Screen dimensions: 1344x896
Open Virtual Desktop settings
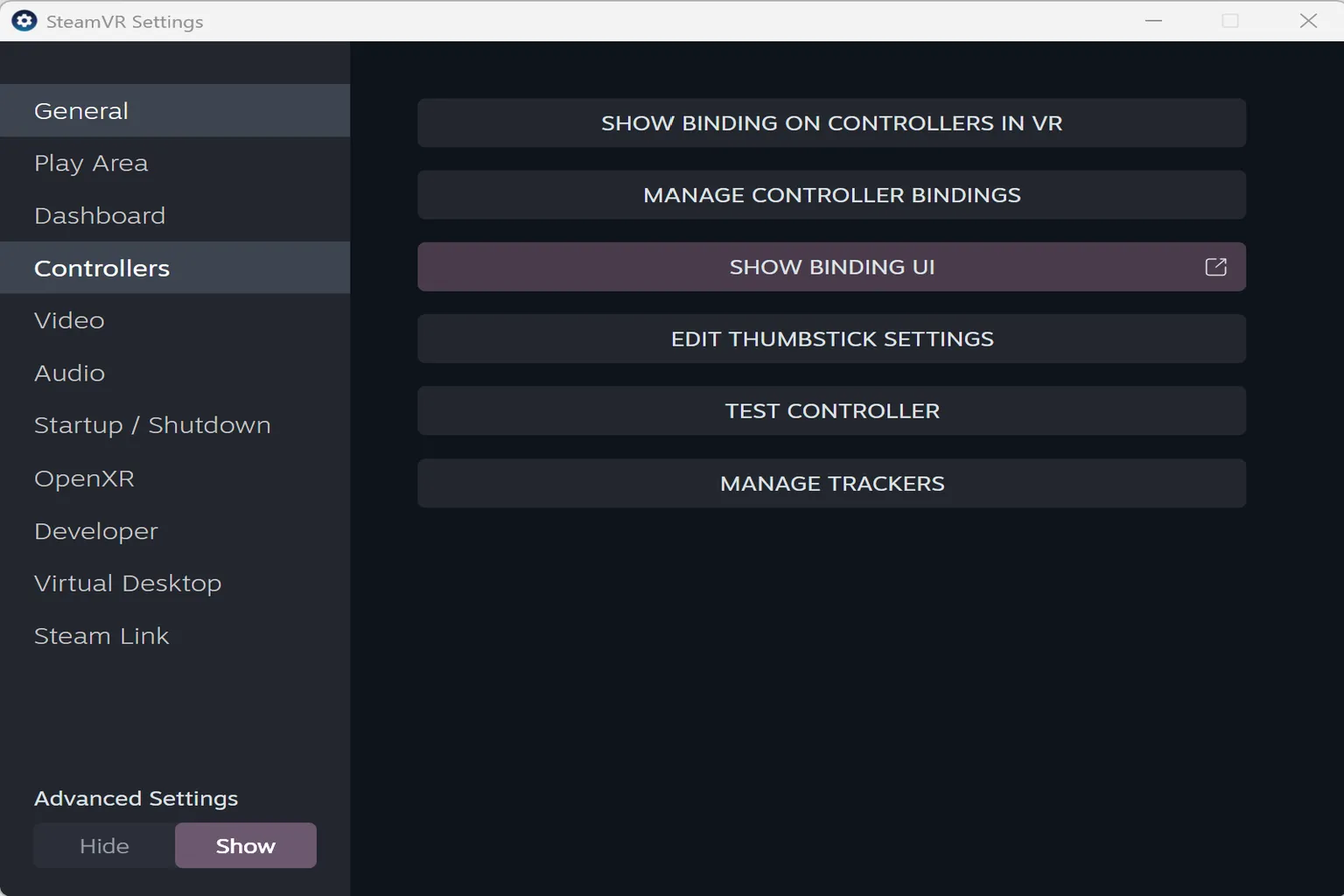(x=175, y=584)
